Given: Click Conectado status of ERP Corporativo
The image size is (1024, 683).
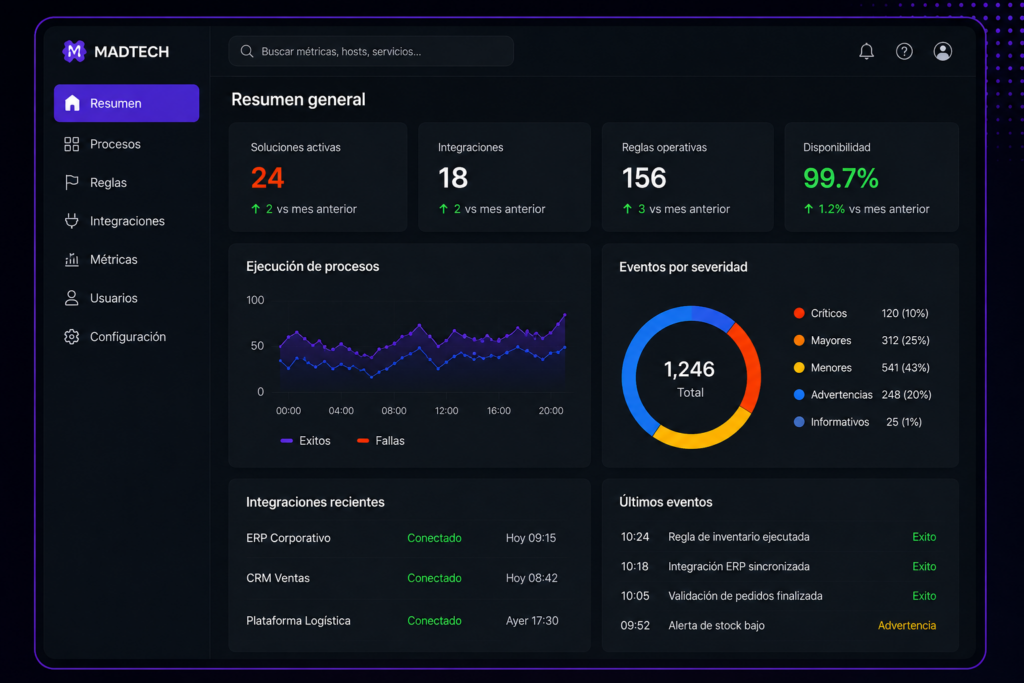Looking at the screenshot, I should [434, 538].
